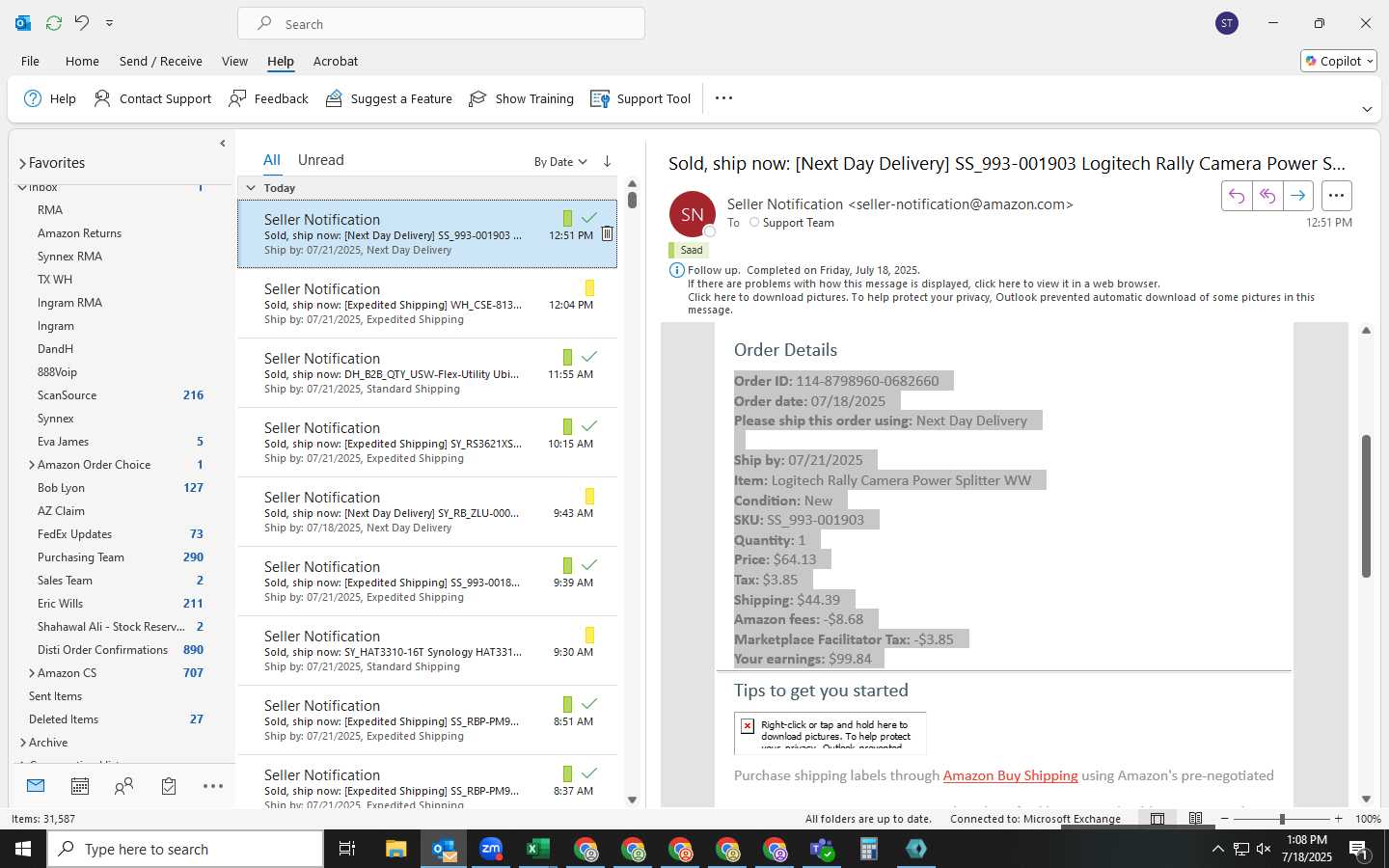Click yellow category on 9:43 AM email
The height and width of the screenshot is (868, 1389).
589,496
